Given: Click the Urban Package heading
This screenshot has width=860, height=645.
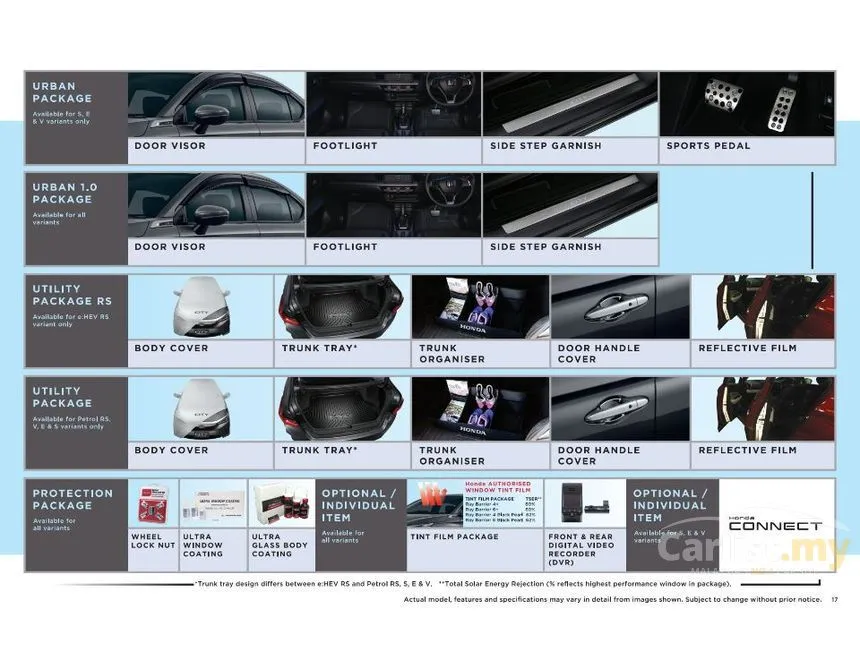Looking at the screenshot, I should pyautogui.click(x=62, y=92).
